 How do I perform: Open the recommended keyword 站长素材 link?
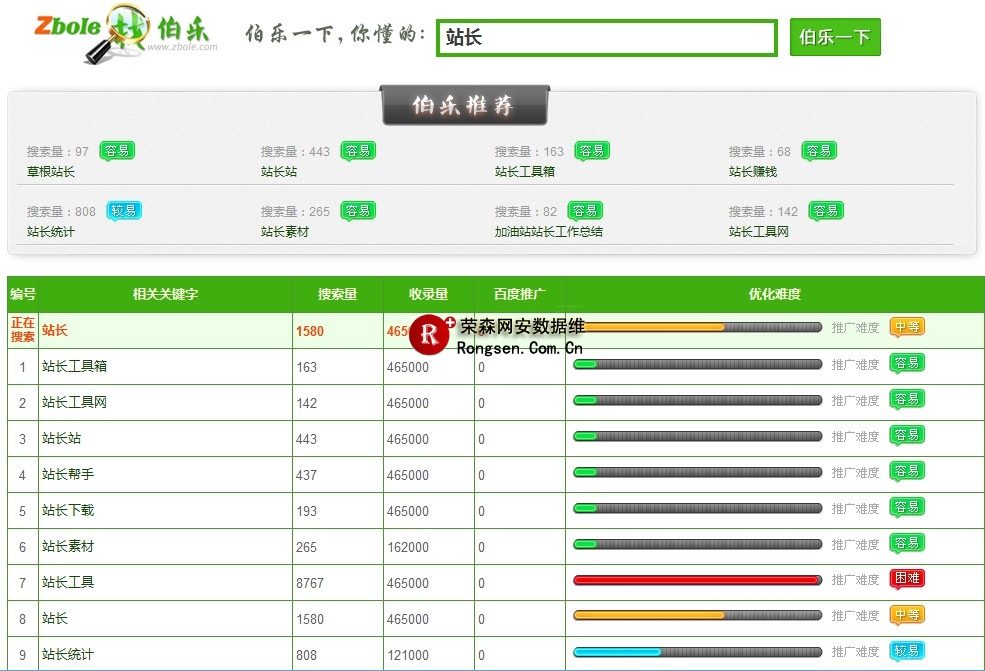point(285,232)
